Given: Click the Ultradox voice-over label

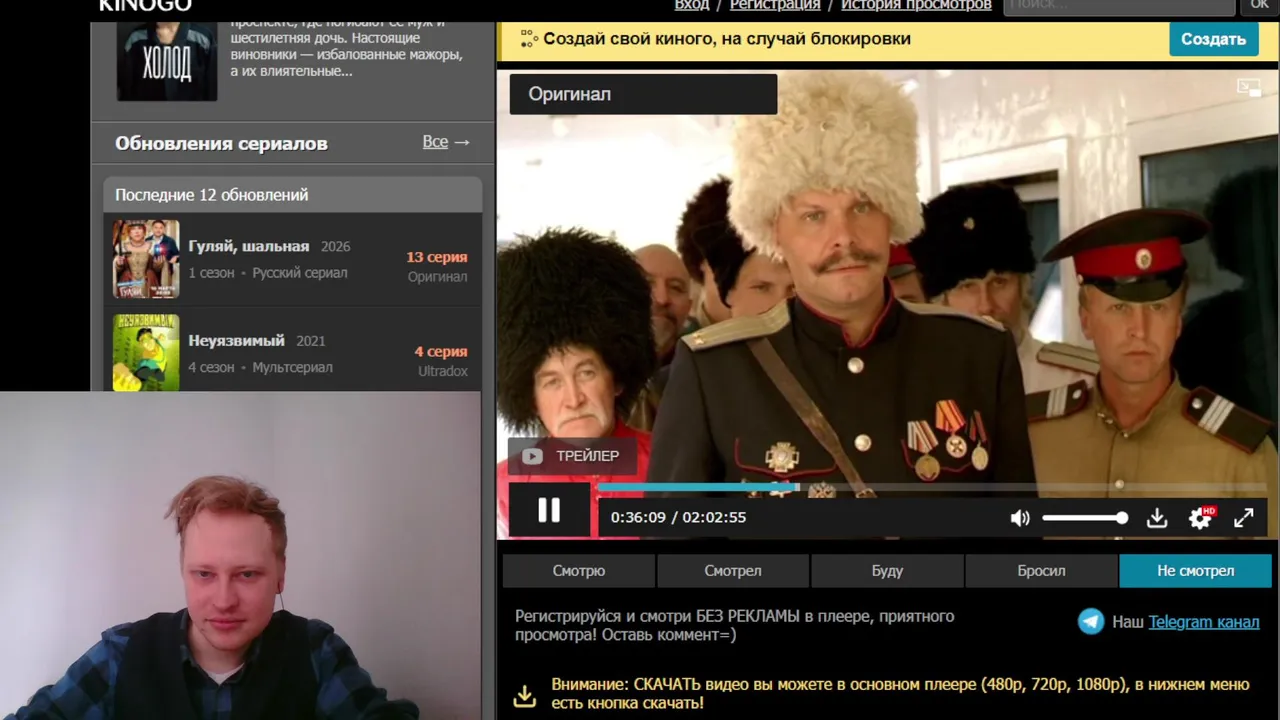Looking at the screenshot, I should [443, 371].
